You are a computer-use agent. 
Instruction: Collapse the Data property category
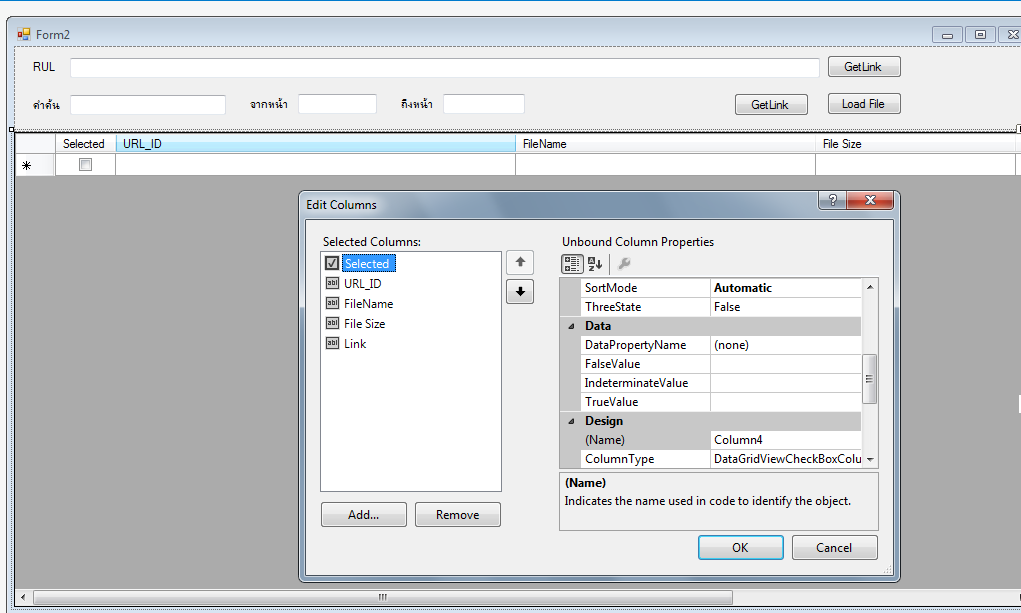point(571,326)
